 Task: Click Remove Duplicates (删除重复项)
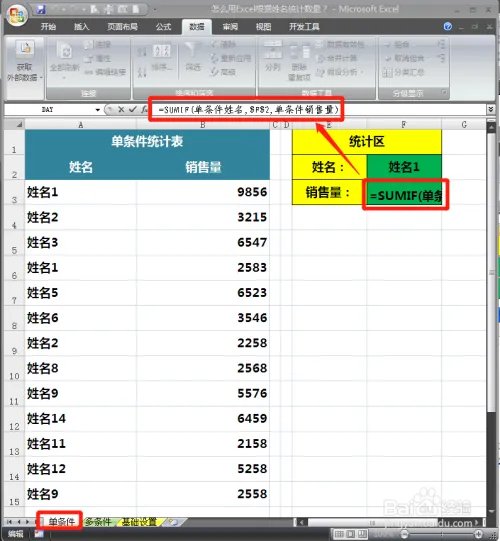point(299,62)
